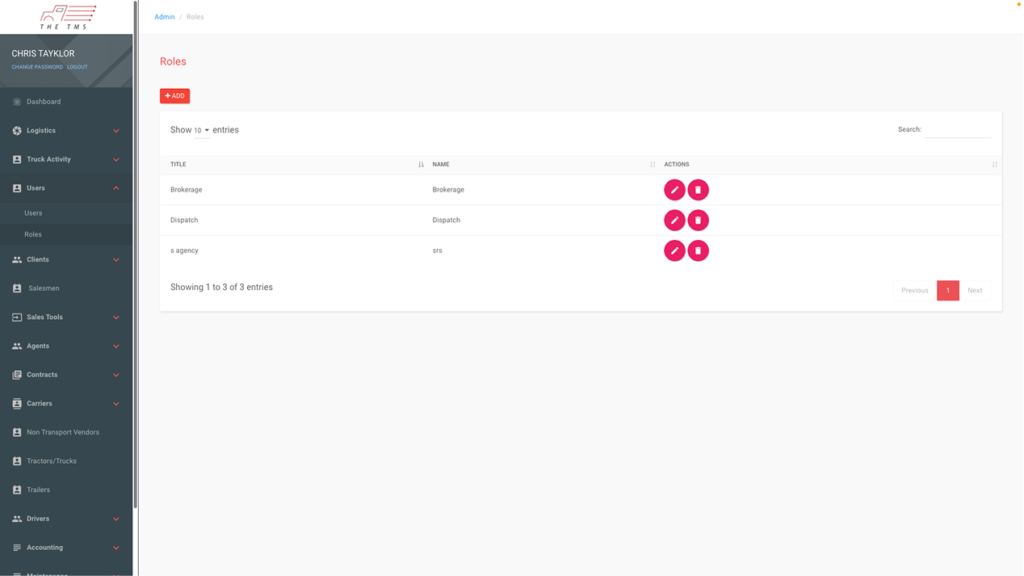
Task: Click the edit pencil icon for Brokerage role
Action: point(674,190)
